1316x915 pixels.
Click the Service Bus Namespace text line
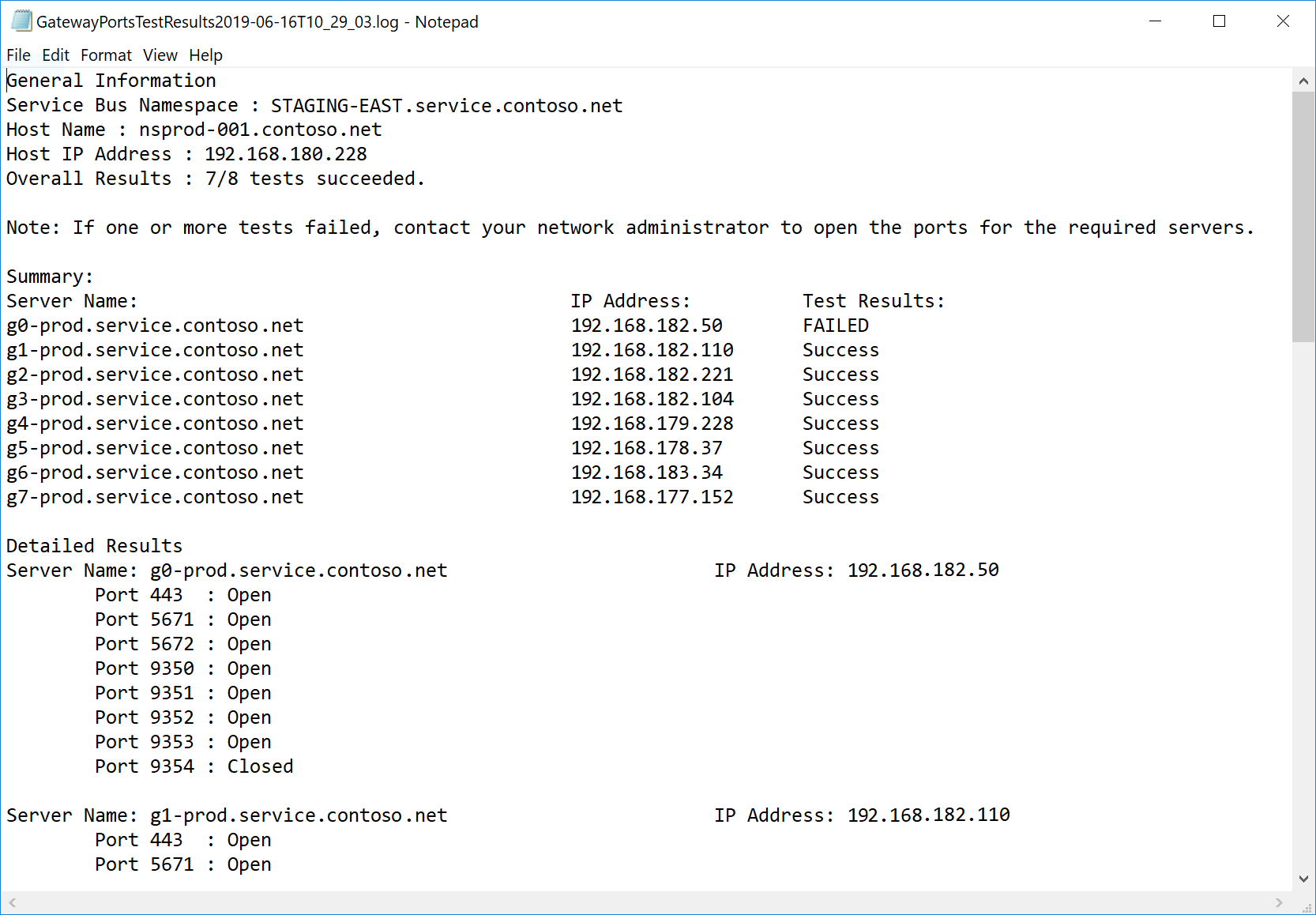point(313,104)
